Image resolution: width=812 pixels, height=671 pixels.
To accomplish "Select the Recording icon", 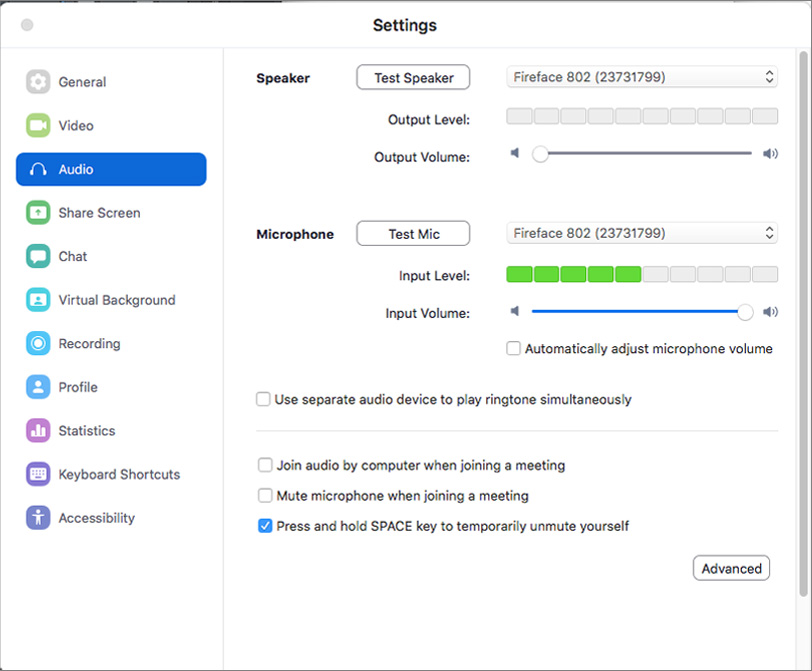I will tap(38, 343).
